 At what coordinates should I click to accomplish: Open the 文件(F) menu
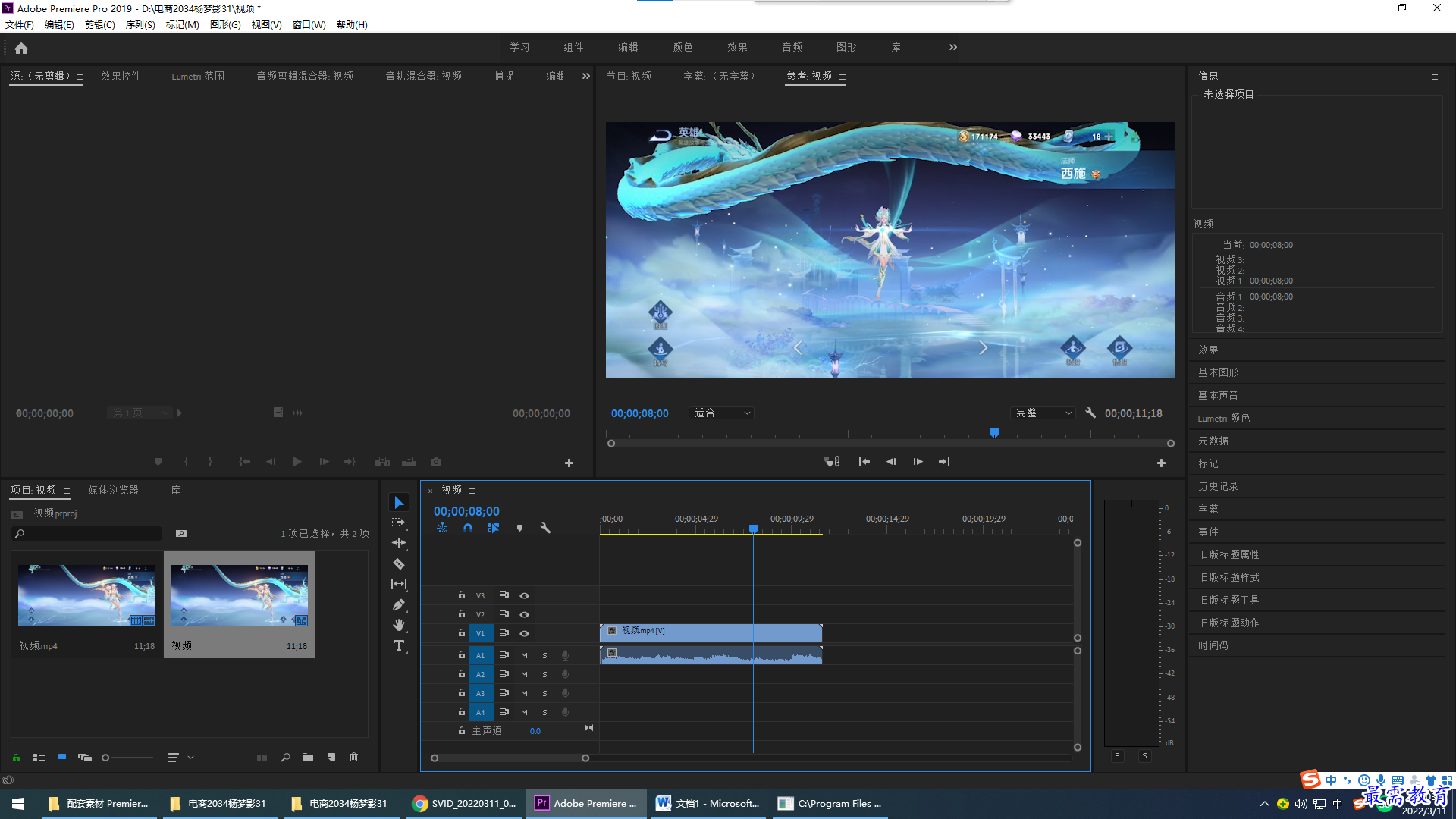tap(20, 25)
